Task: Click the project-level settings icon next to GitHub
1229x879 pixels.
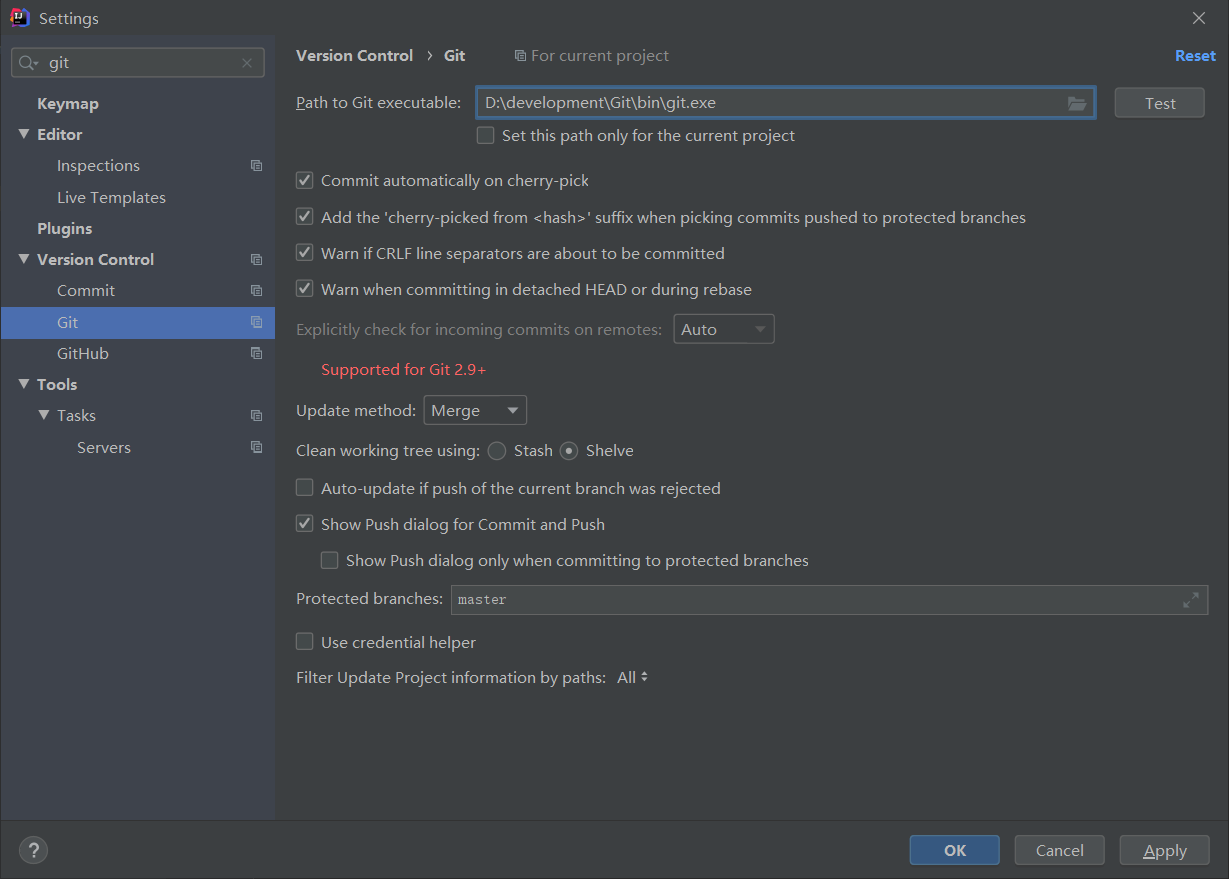Action: (x=256, y=353)
